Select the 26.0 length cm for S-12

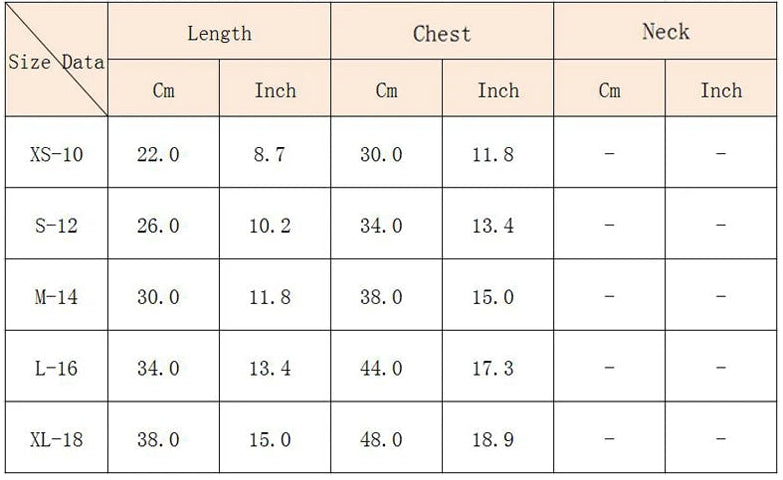pyautogui.click(x=158, y=226)
